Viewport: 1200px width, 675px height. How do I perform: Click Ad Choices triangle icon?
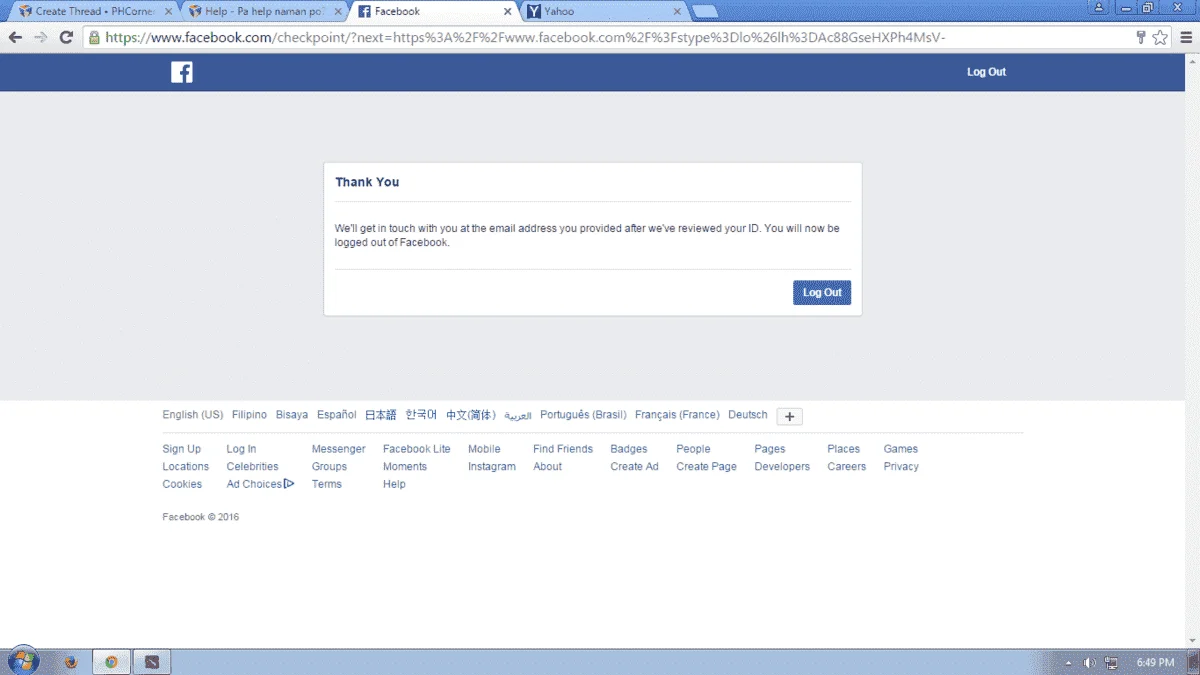pos(289,484)
